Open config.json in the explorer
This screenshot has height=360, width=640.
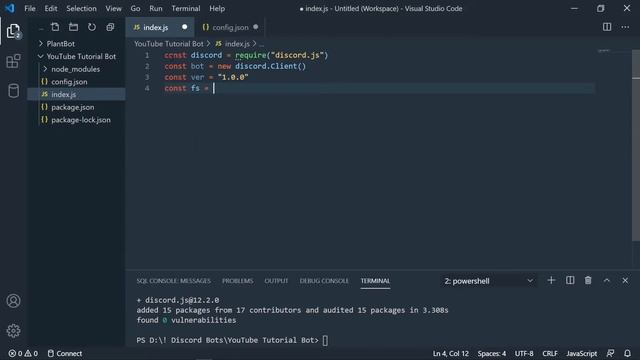tap(76, 82)
